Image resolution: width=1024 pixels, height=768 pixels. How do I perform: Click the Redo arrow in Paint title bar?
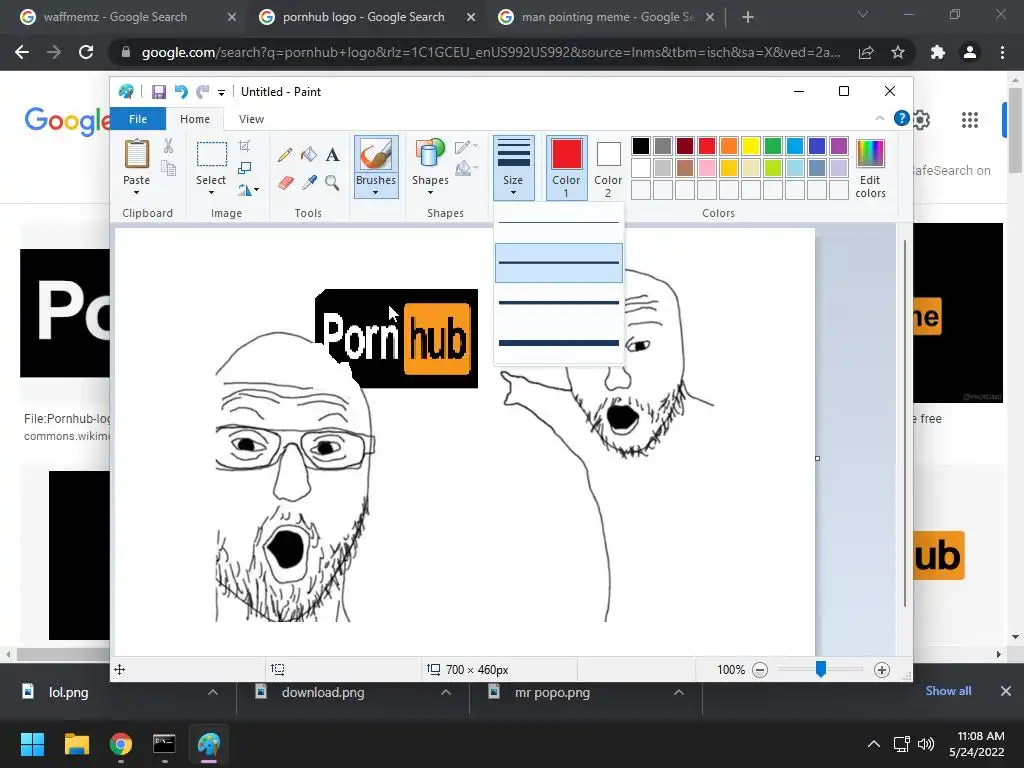point(203,92)
